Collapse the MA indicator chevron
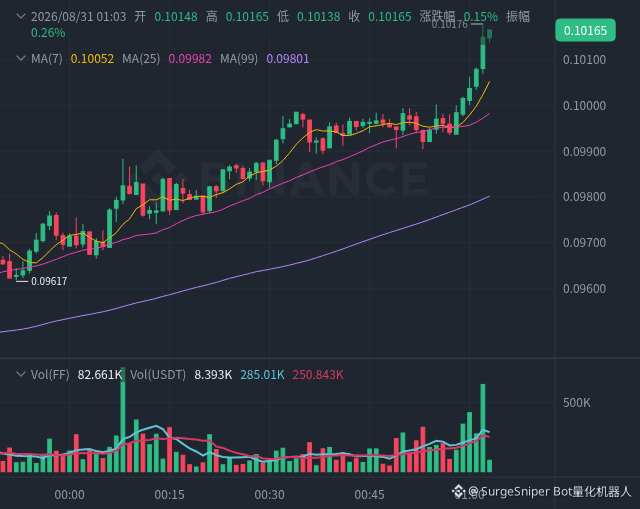Screen dimensions: 640x509 click(21, 58)
